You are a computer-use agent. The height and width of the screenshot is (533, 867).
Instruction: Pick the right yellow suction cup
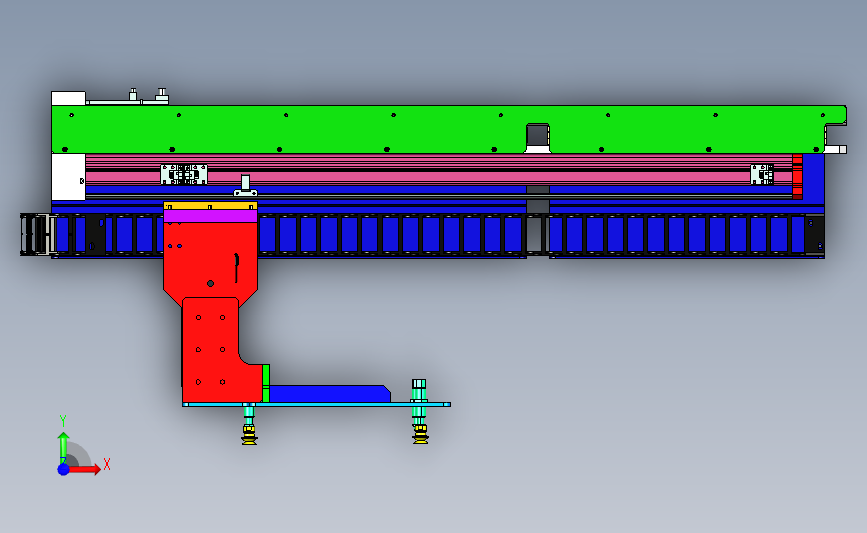420,434
